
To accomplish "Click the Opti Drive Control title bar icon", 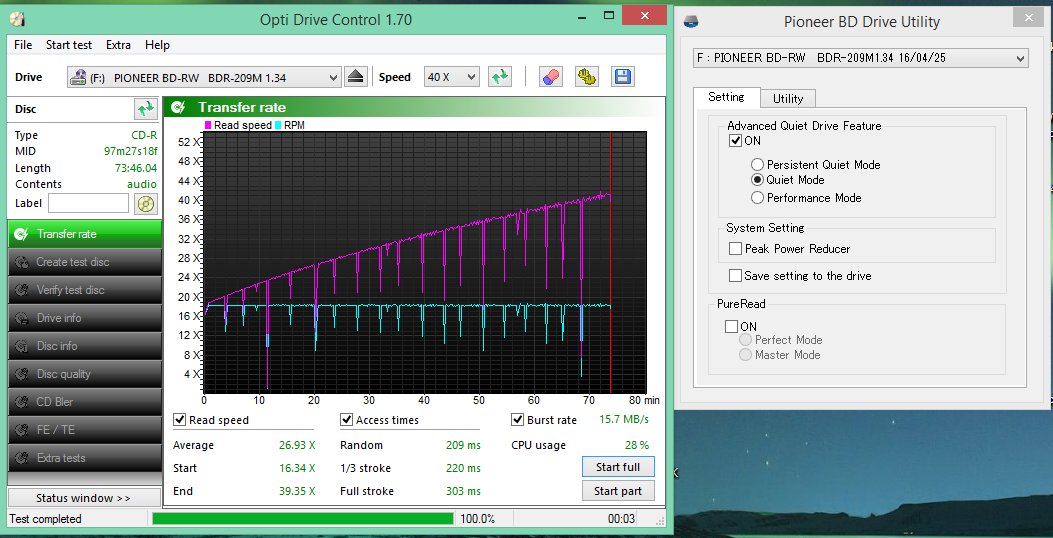I will 18,19.
